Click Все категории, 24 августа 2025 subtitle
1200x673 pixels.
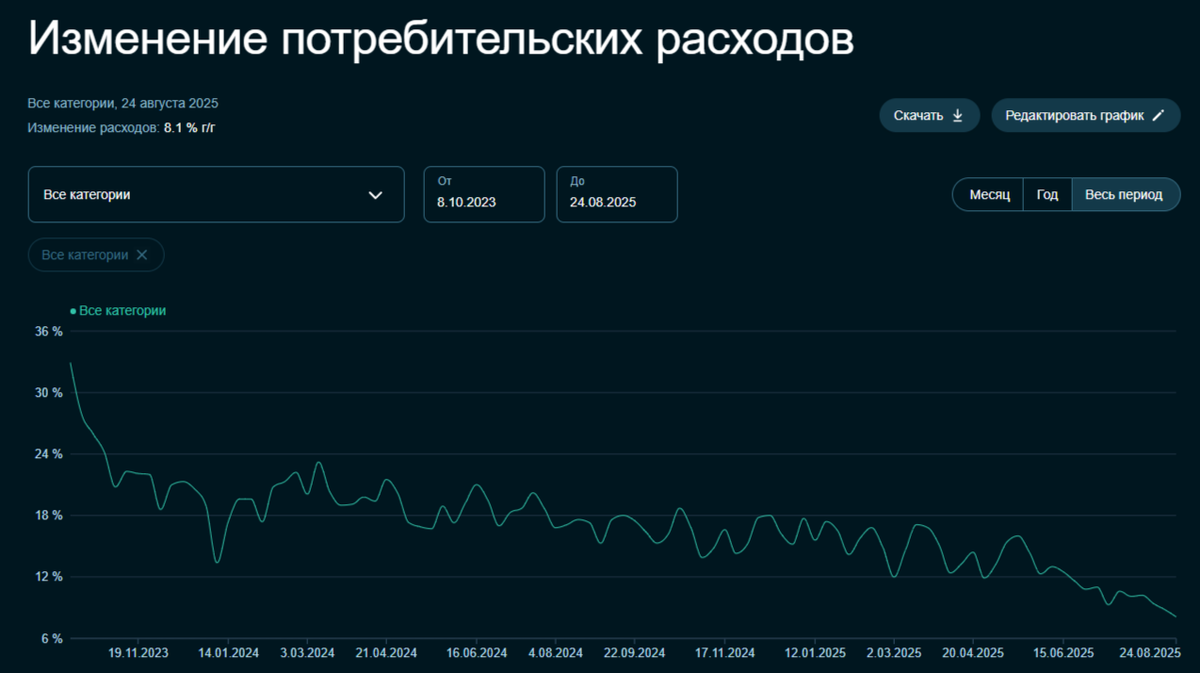click(x=123, y=103)
